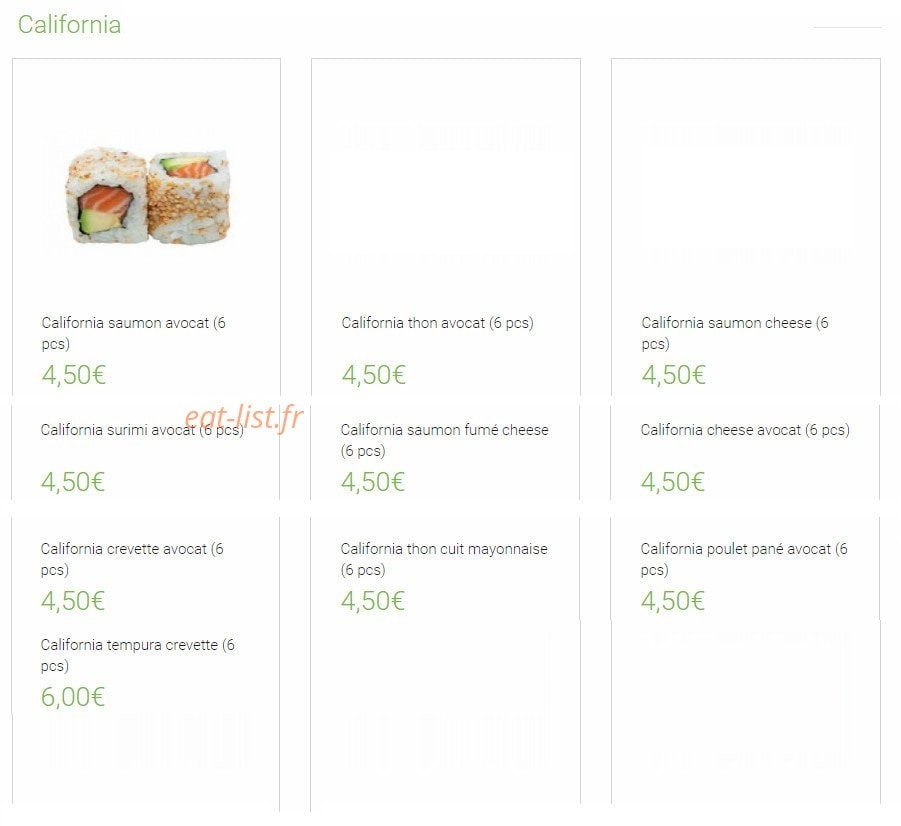Viewport: 901px width, 826px height.
Task: Open California saumon avocat (6 pcs) item
Action: (133, 333)
